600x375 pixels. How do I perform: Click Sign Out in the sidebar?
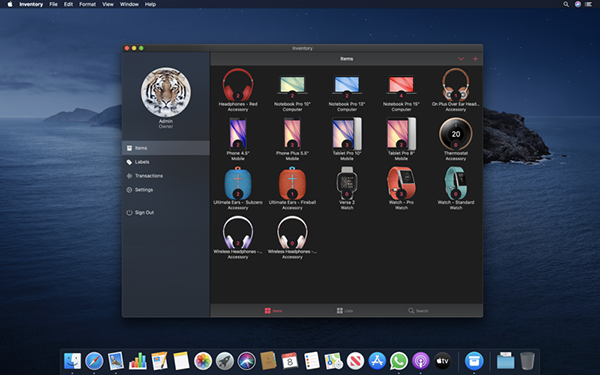pyautogui.click(x=166, y=213)
